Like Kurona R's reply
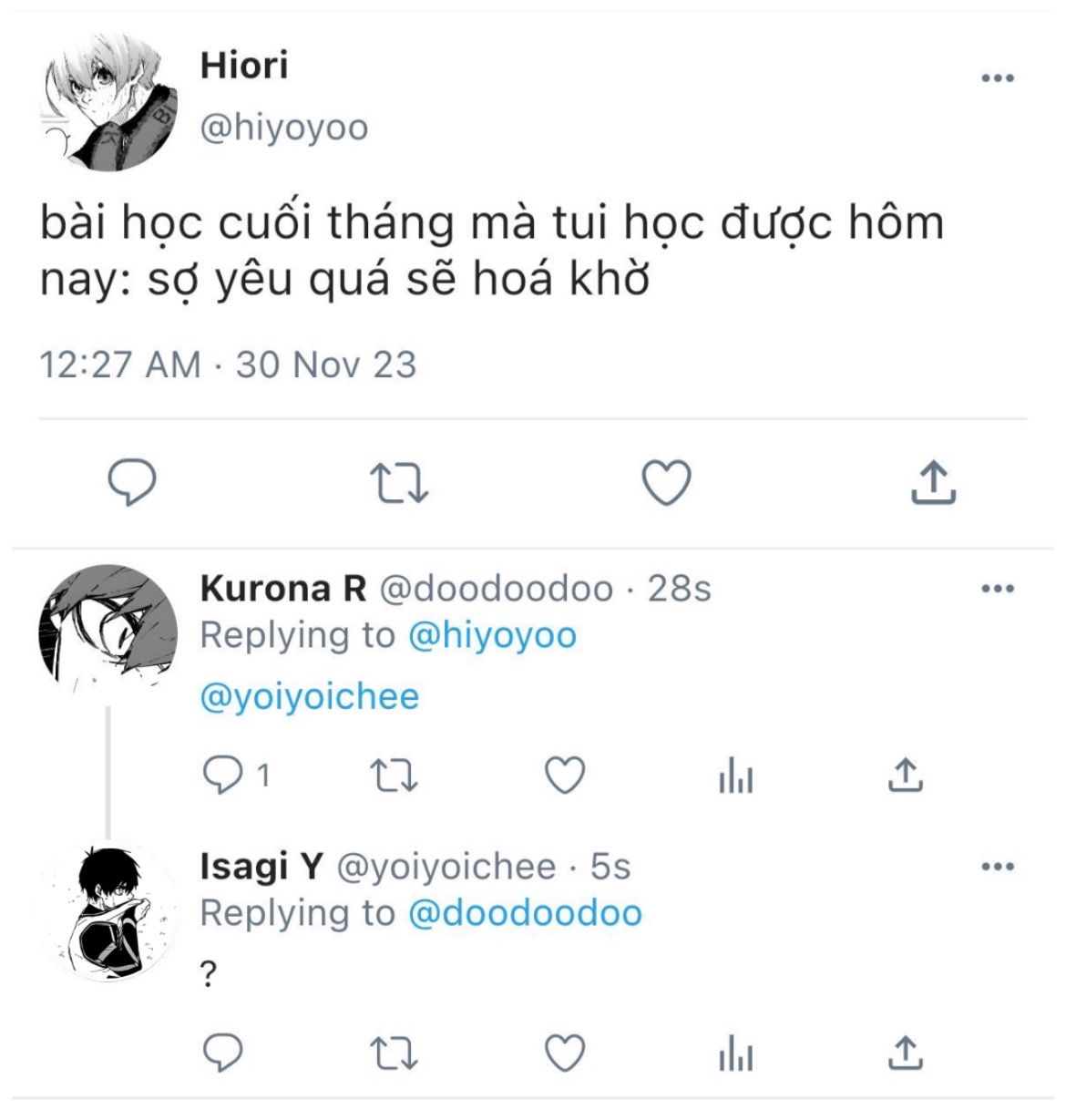The width and height of the screenshot is (1066, 1120). click(564, 776)
